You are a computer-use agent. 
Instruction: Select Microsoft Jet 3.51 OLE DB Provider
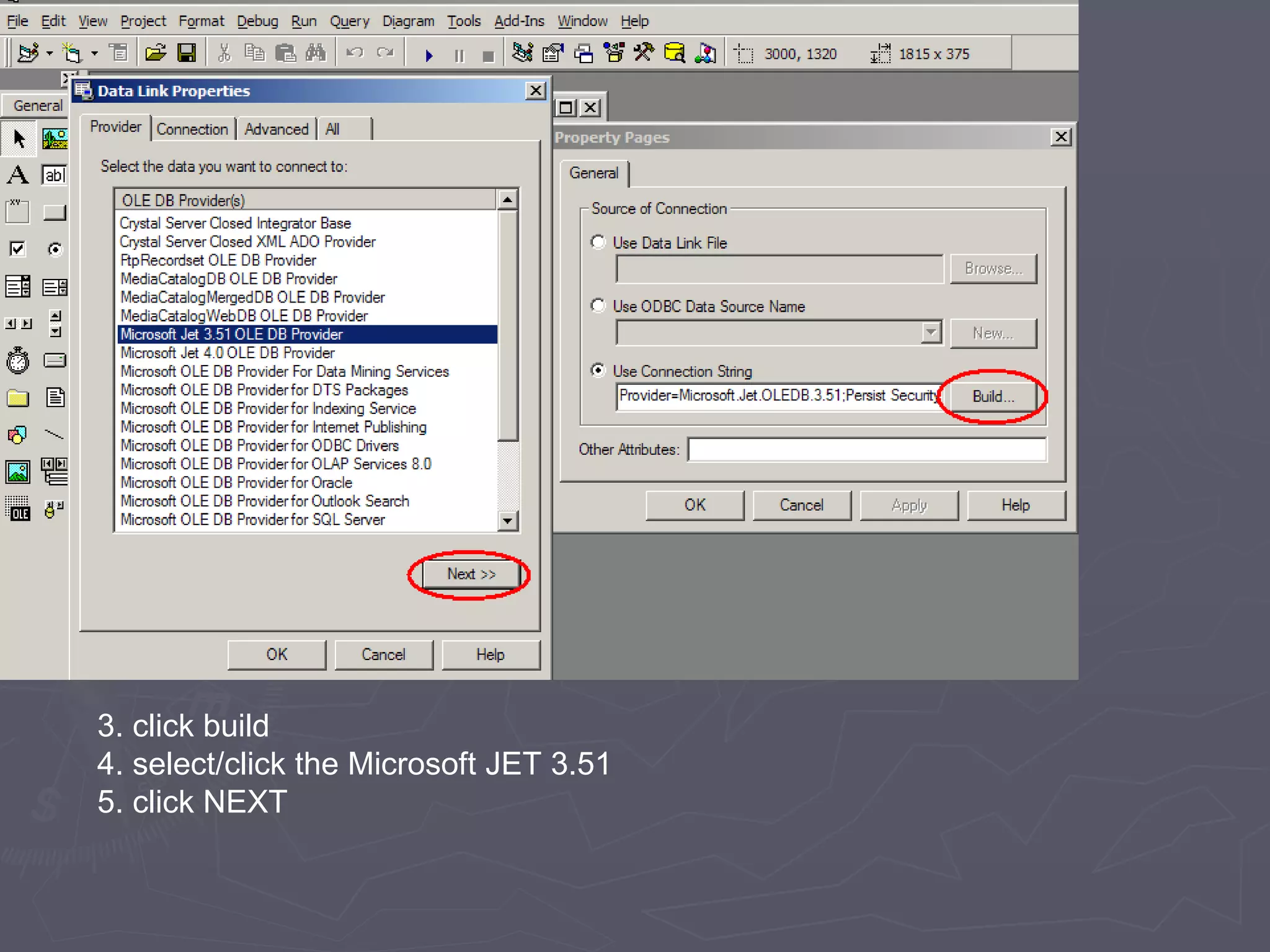click(x=307, y=334)
